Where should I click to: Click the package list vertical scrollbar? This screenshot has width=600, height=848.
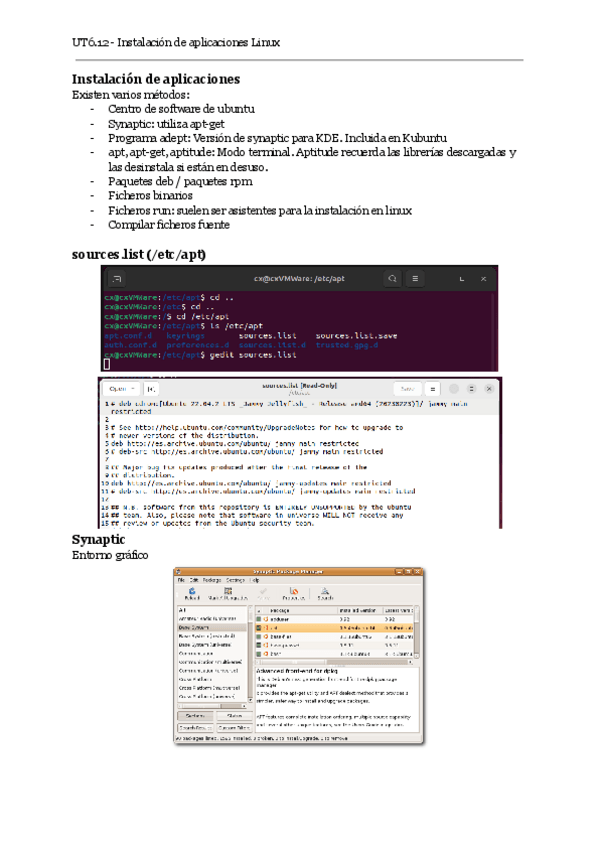417,632
